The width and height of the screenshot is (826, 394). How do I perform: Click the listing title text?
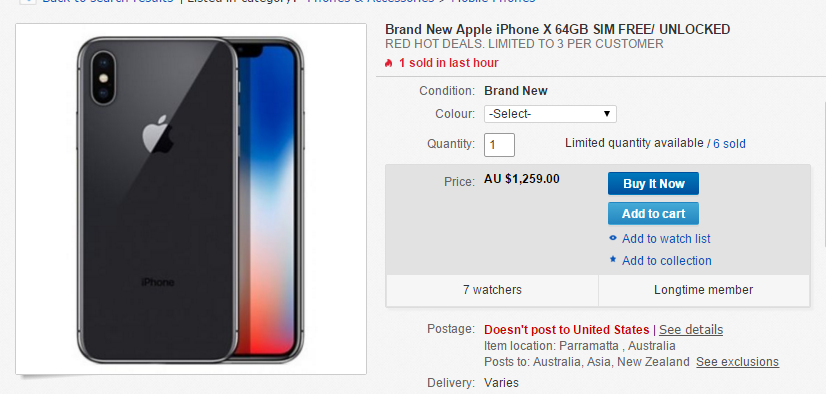(557, 29)
